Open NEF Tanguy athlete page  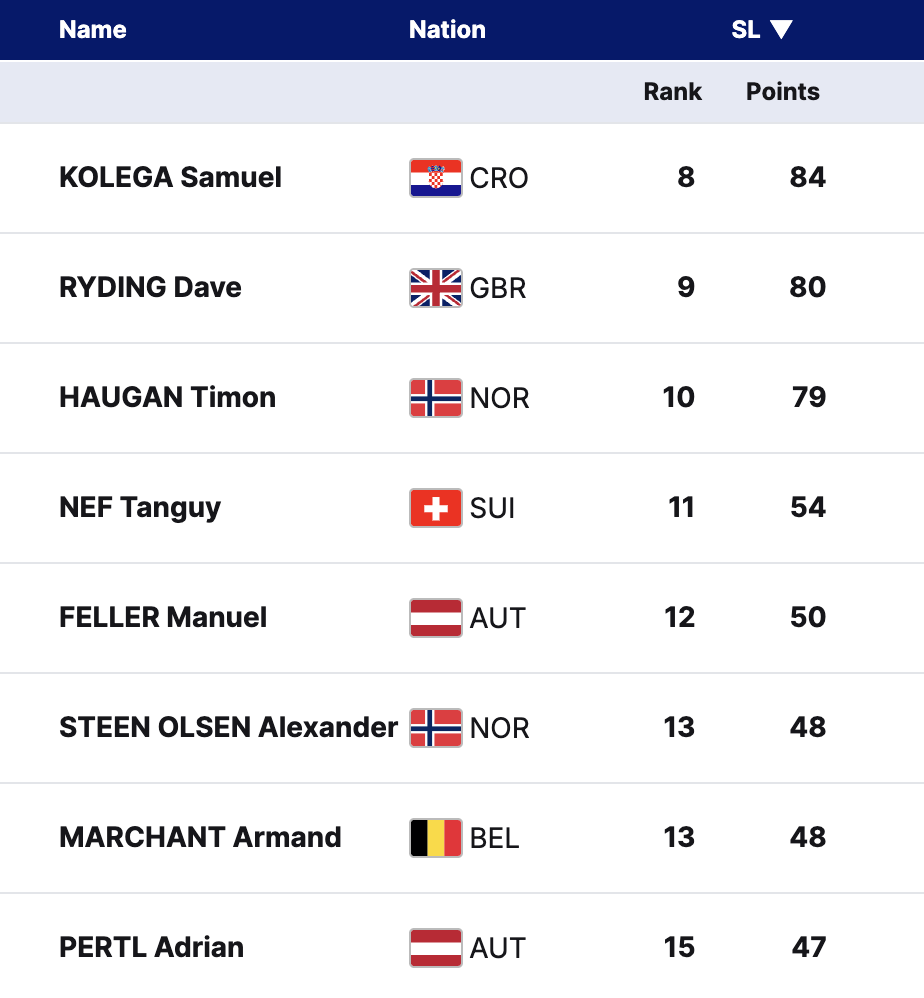click(140, 508)
